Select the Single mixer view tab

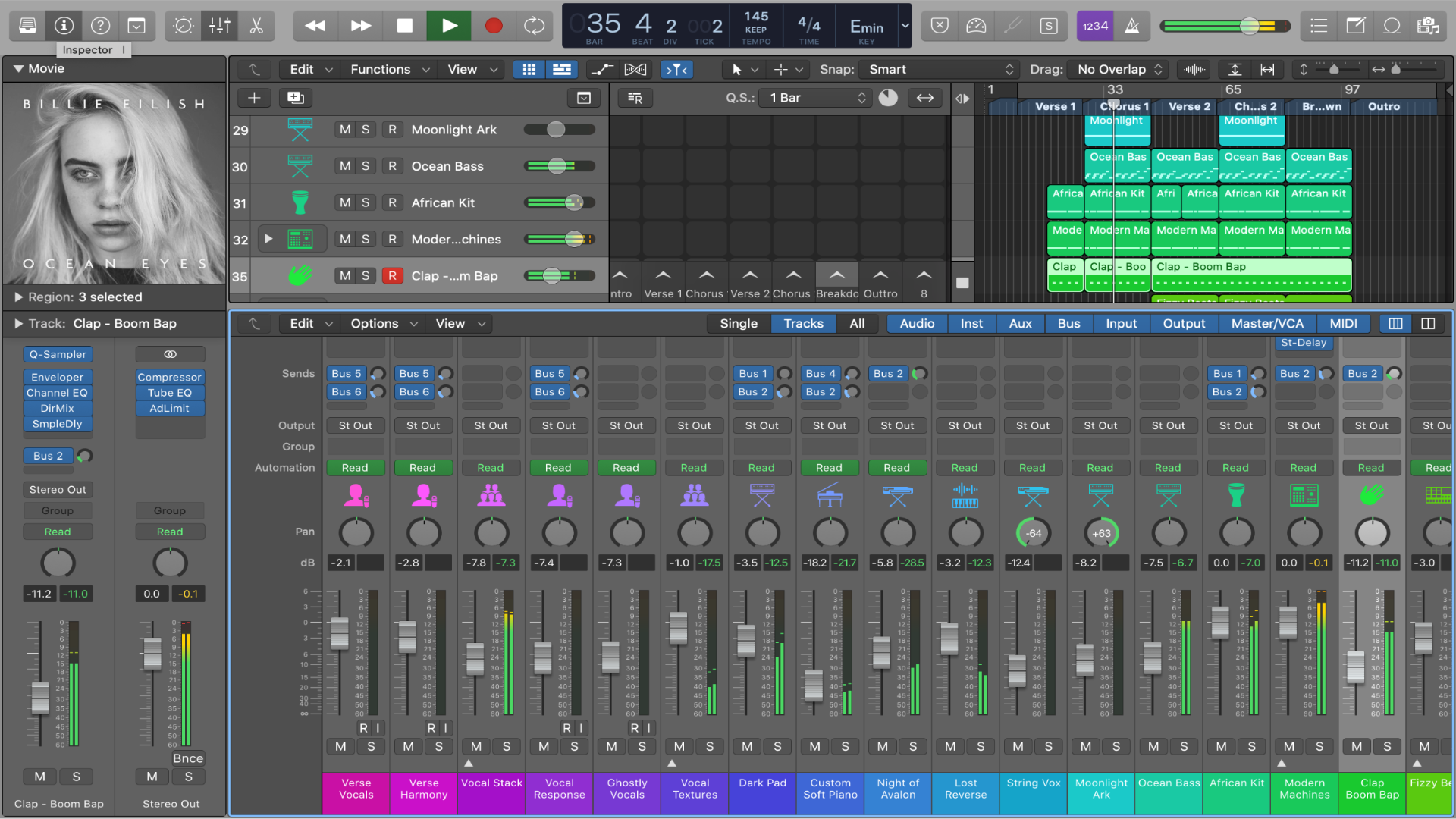(x=739, y=324)
